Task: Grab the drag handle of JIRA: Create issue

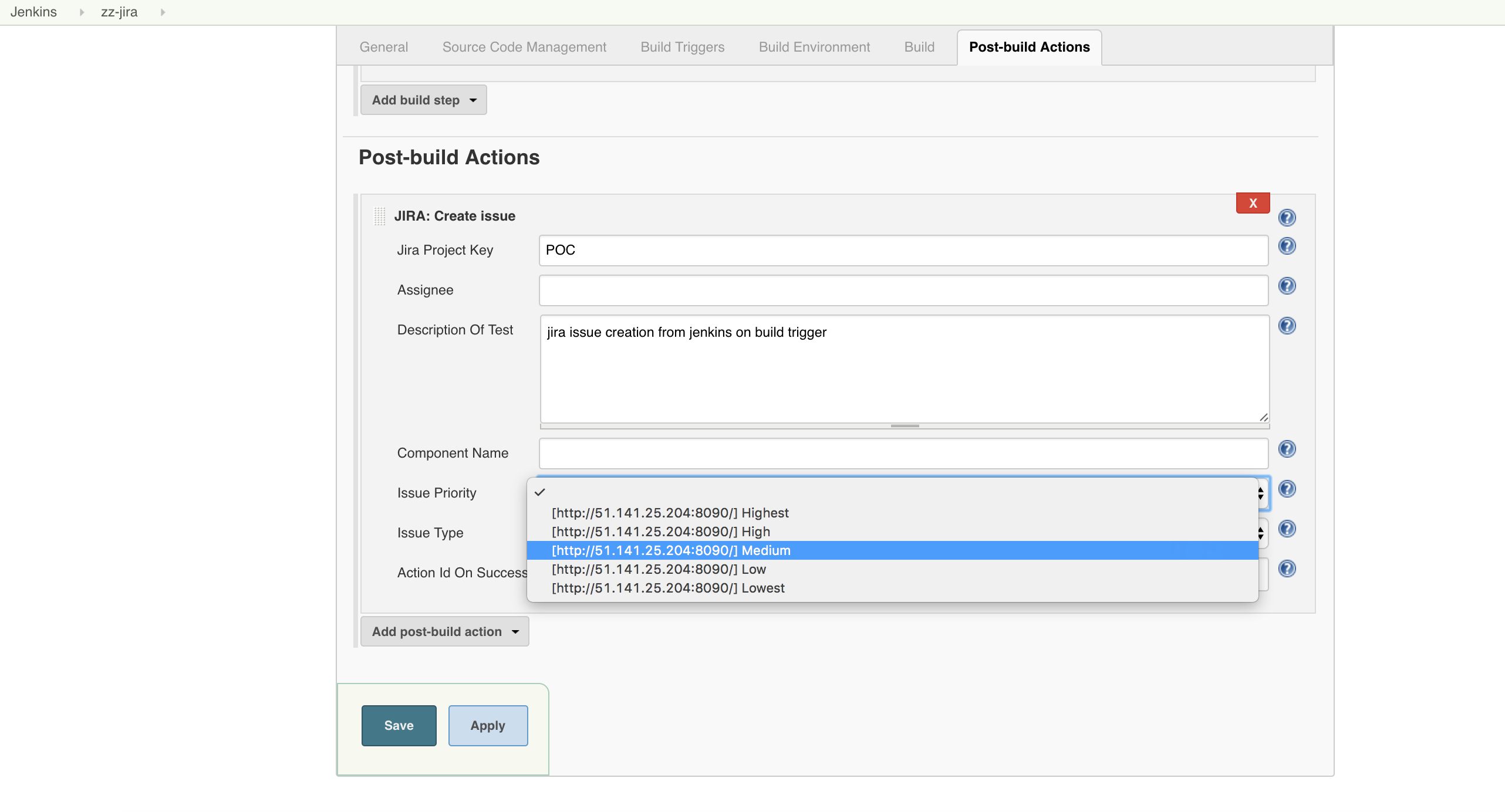Action: tap(380, 216)
